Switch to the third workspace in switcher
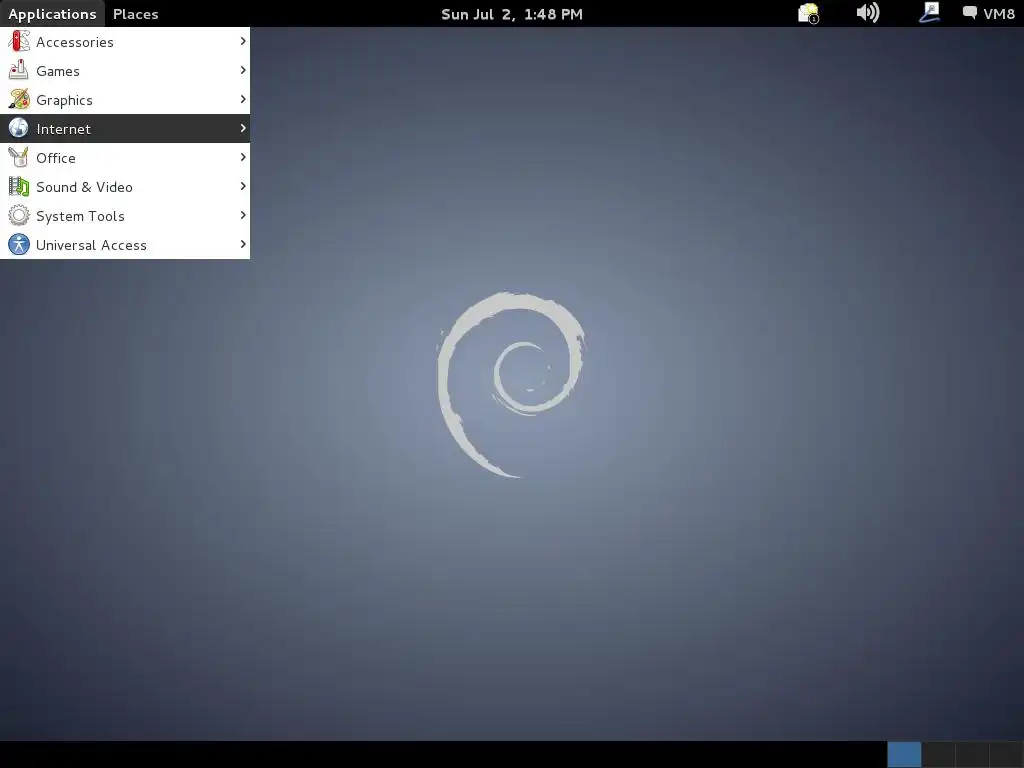 click(972, 754)
